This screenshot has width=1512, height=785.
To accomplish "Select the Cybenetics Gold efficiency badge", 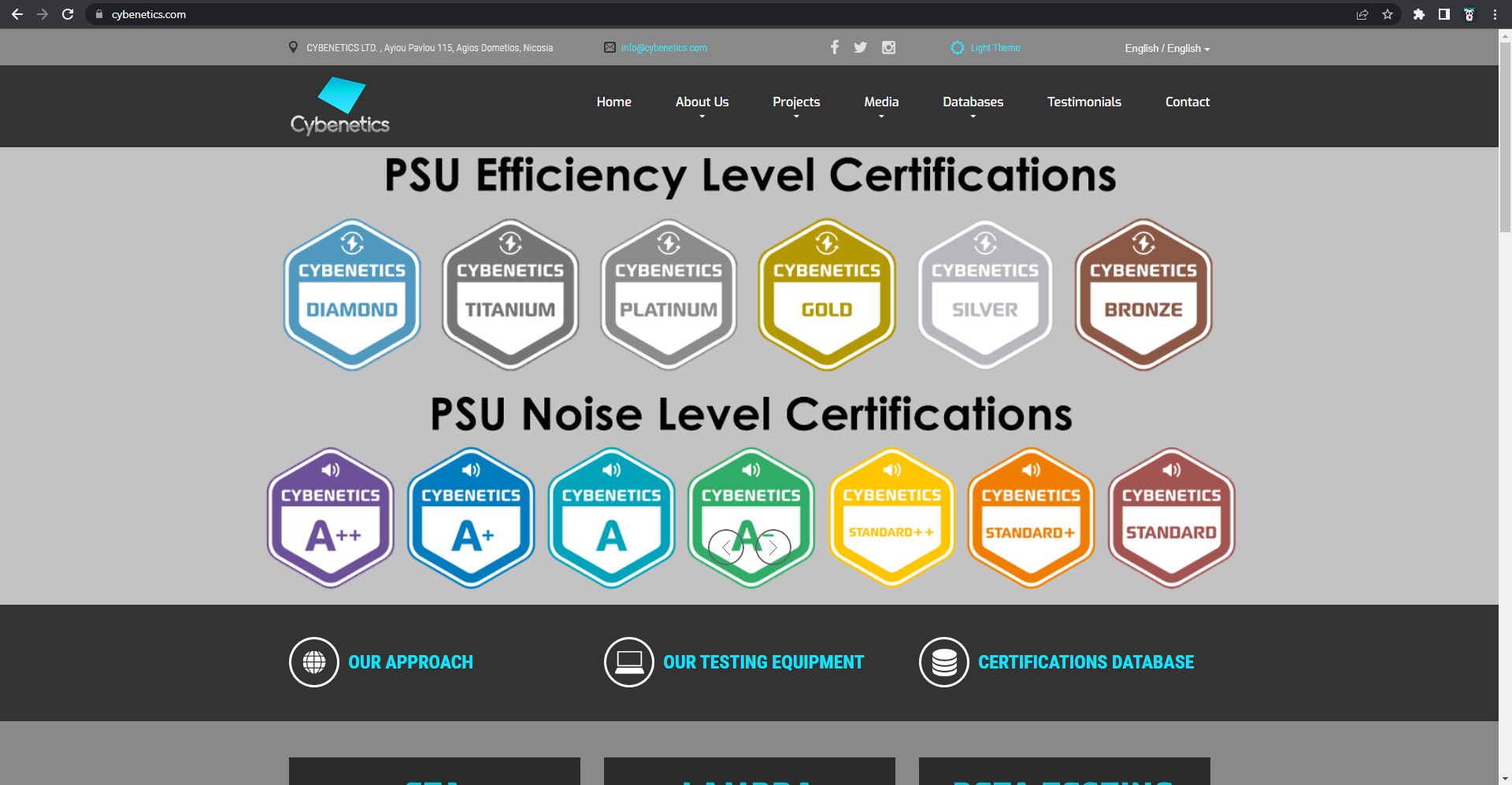I will coord(827,294).
